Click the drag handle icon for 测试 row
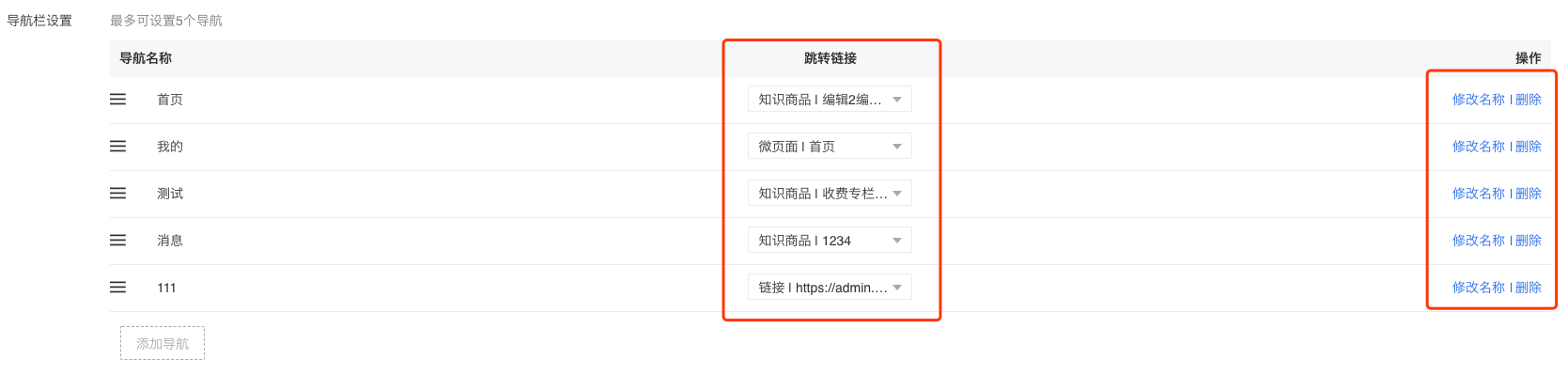Image resolution: width=1568 pixels, height=375 pixels. coord(117,193)
